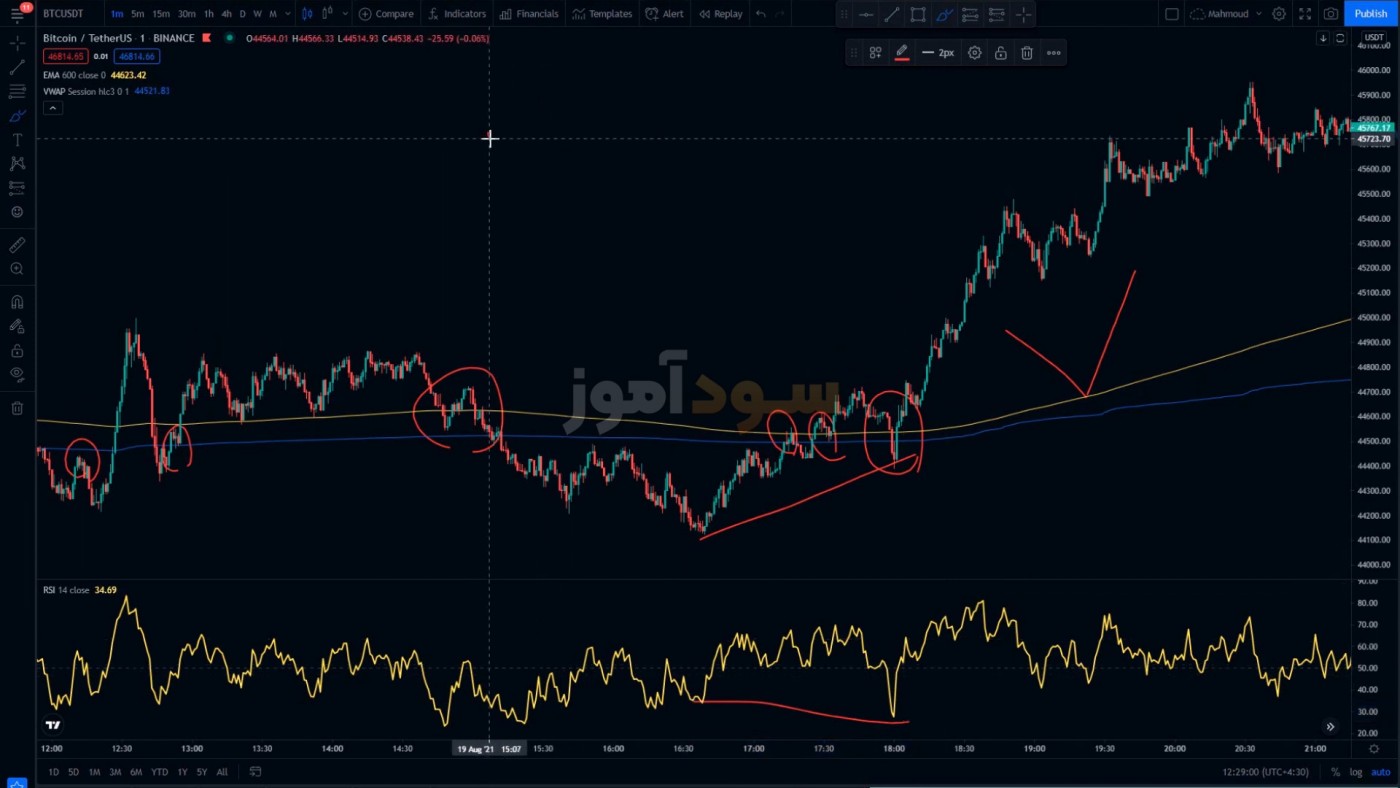Open Compare symbols
Screen dimensions: 1400x788
click(x=386, y=14)
